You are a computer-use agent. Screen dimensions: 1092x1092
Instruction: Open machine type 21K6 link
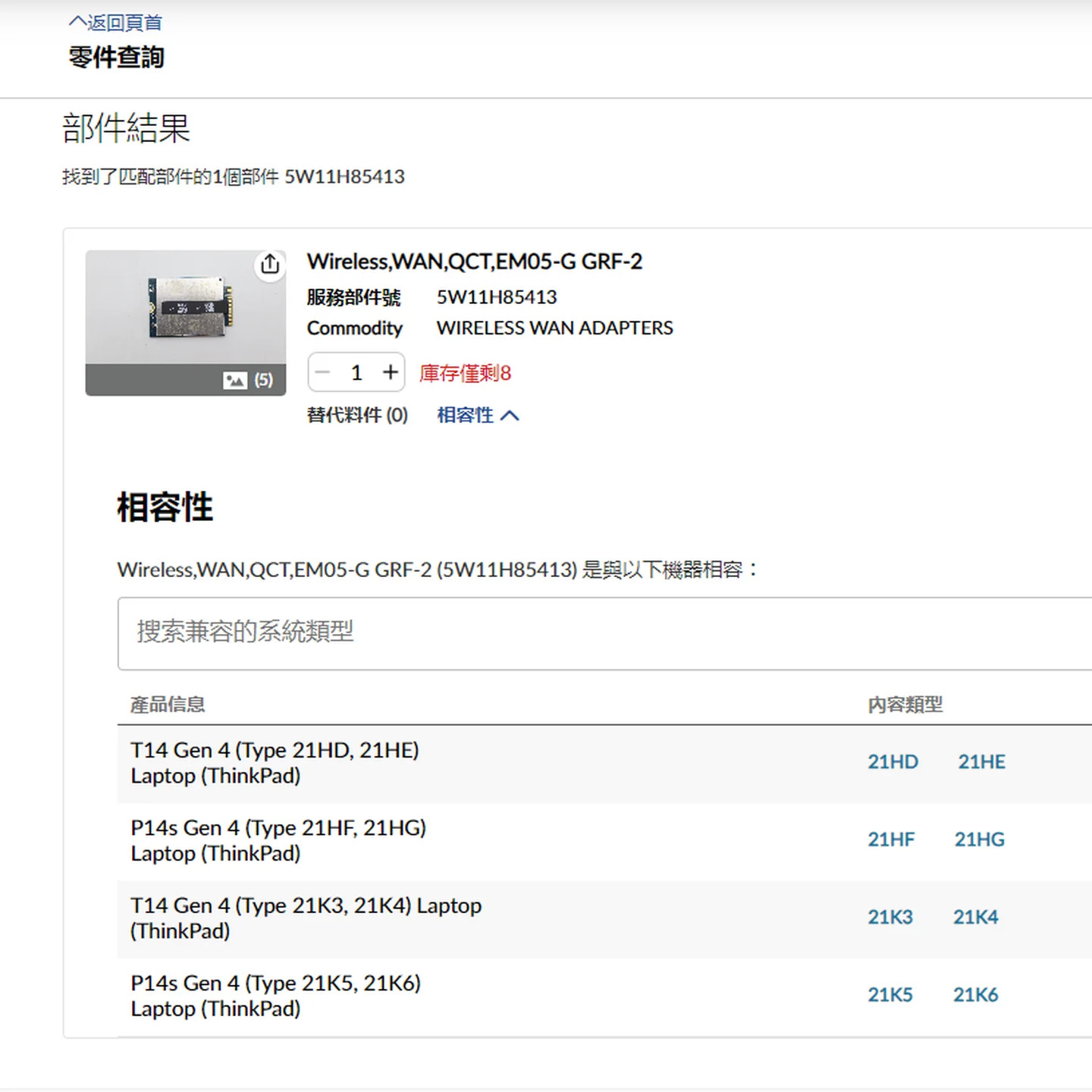[x=975, y=994]
